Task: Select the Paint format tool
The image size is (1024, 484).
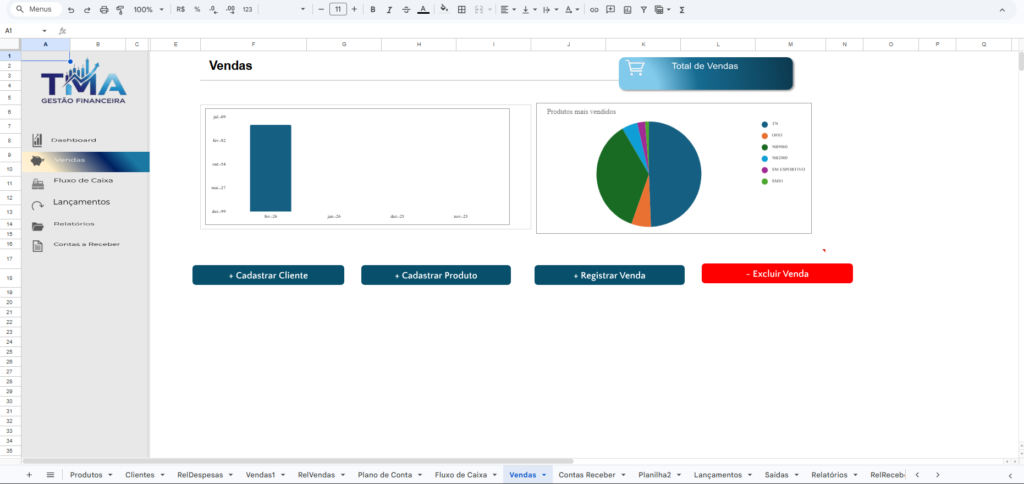Action: click(x=119, y=9)
